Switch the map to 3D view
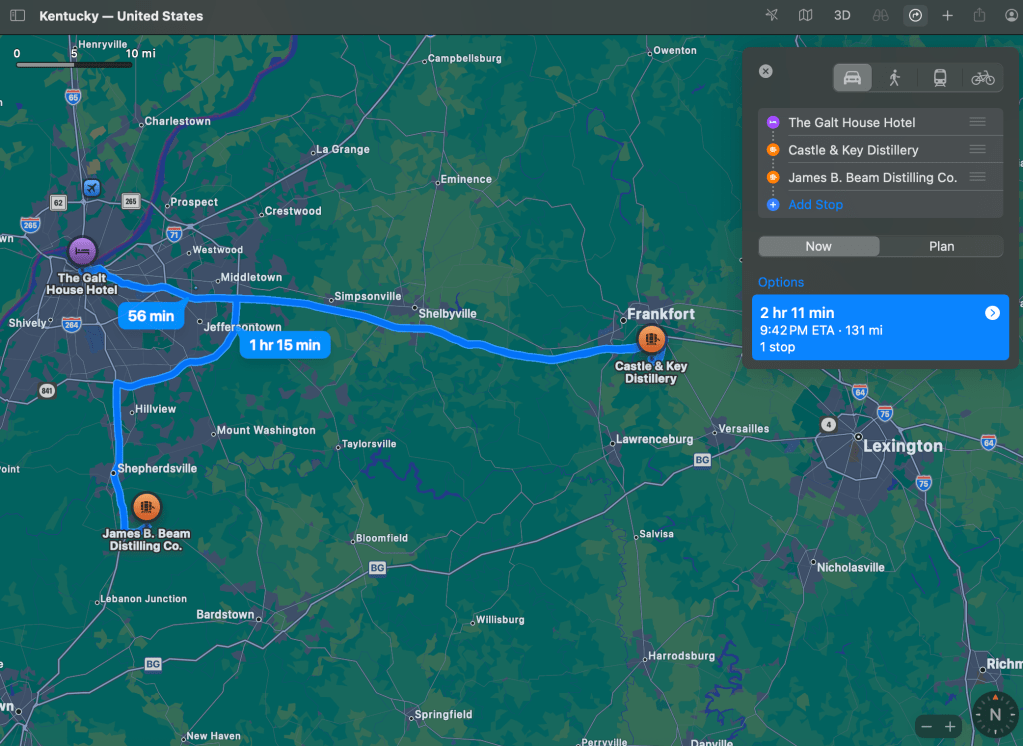The image size is (1023, 746). point(842,16)
